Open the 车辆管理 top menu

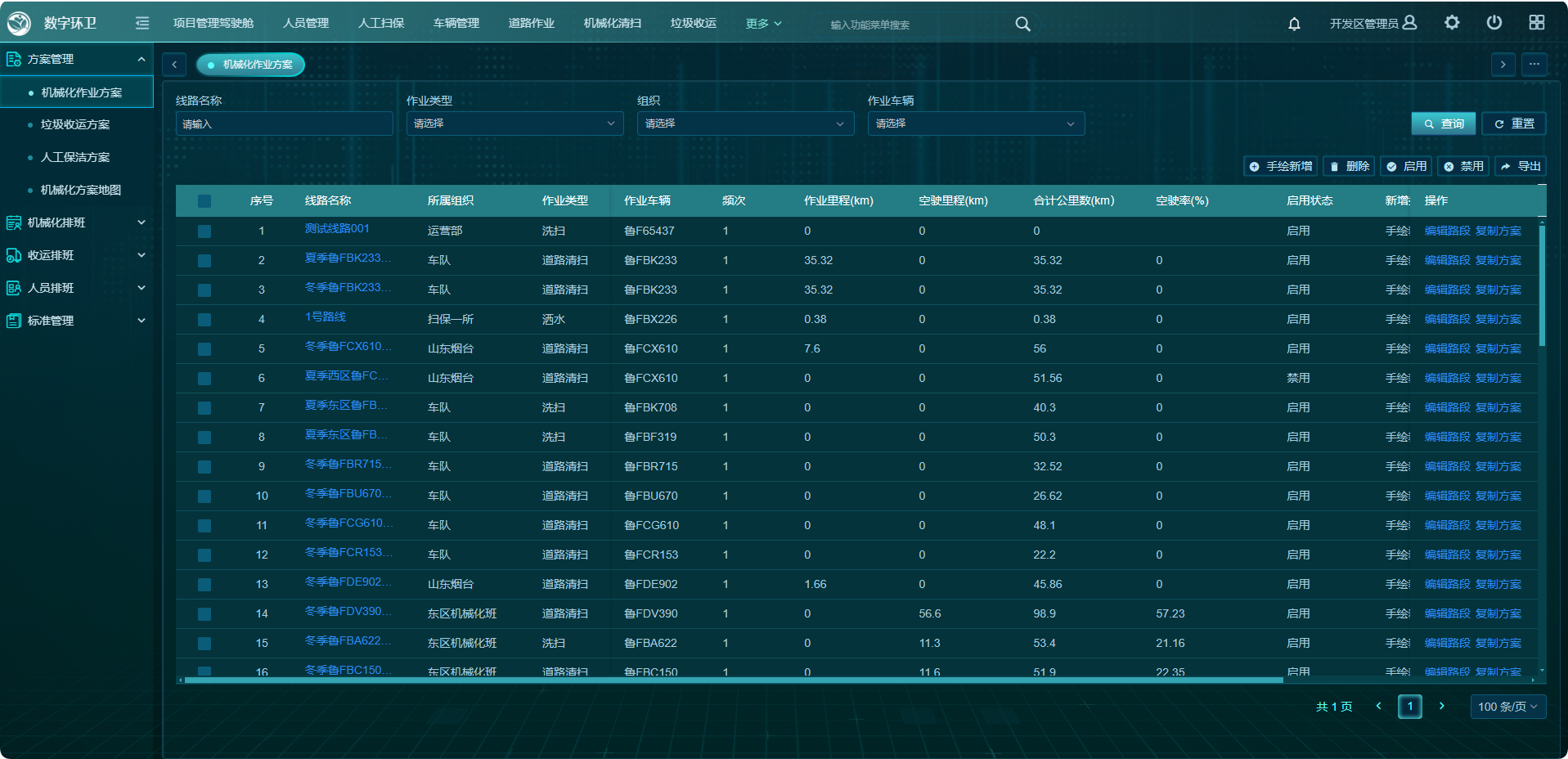(x=456, y=23)
